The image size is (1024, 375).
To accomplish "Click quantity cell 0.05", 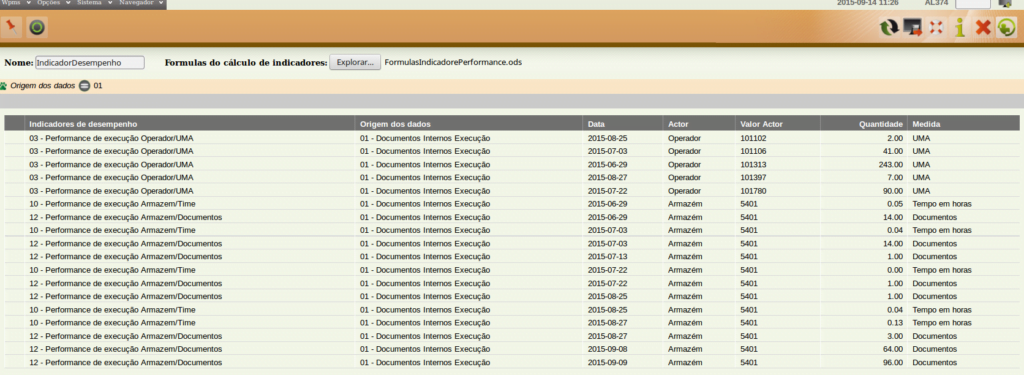I will click(x=895, y=204).
